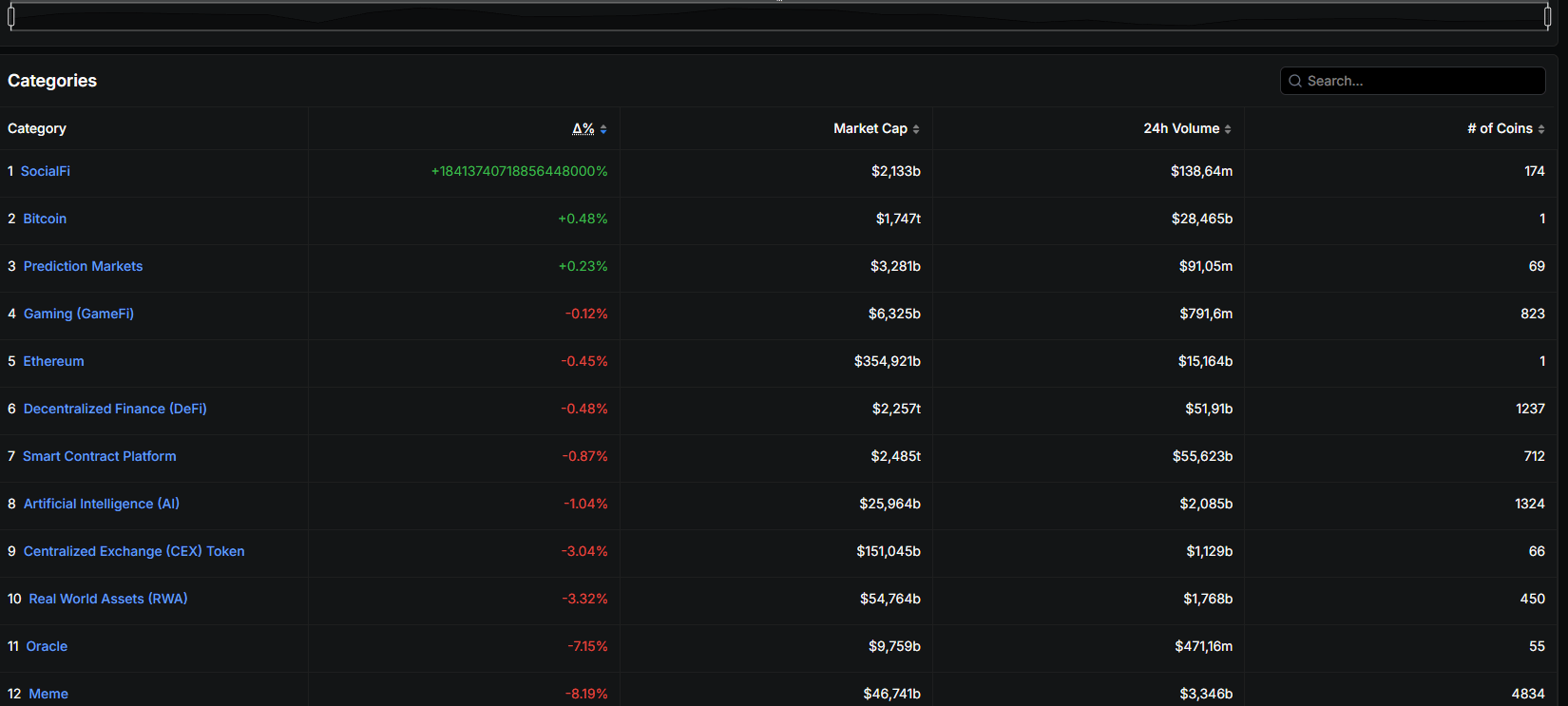Click the Market Cap header label
Screen dimensions: 1568x706
(x=870, y=128)
